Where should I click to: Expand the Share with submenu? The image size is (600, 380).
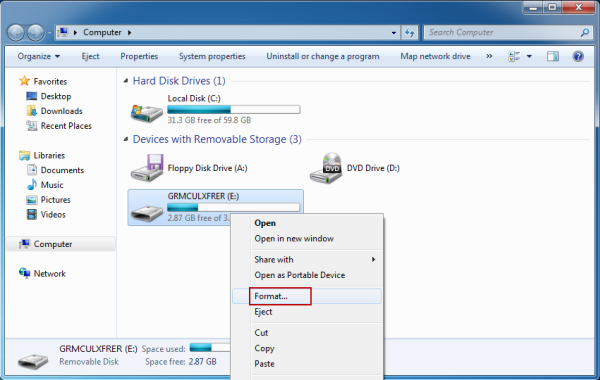(x=307, y=260)
